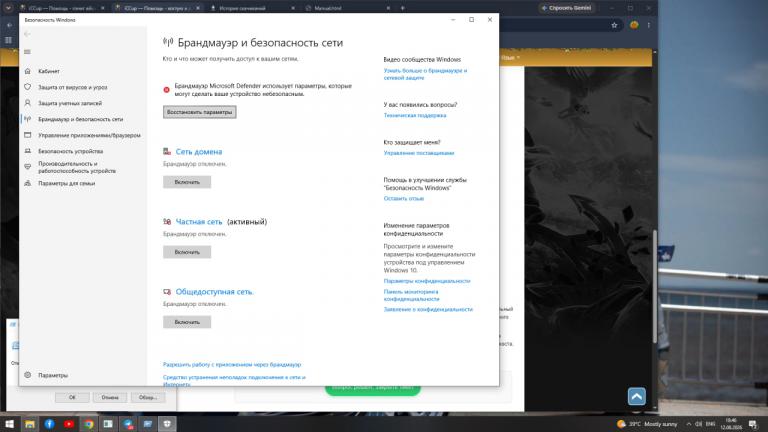The image size is (768, 432).
Task: Open Chrome profile avatar
Action: pos(634,25)
